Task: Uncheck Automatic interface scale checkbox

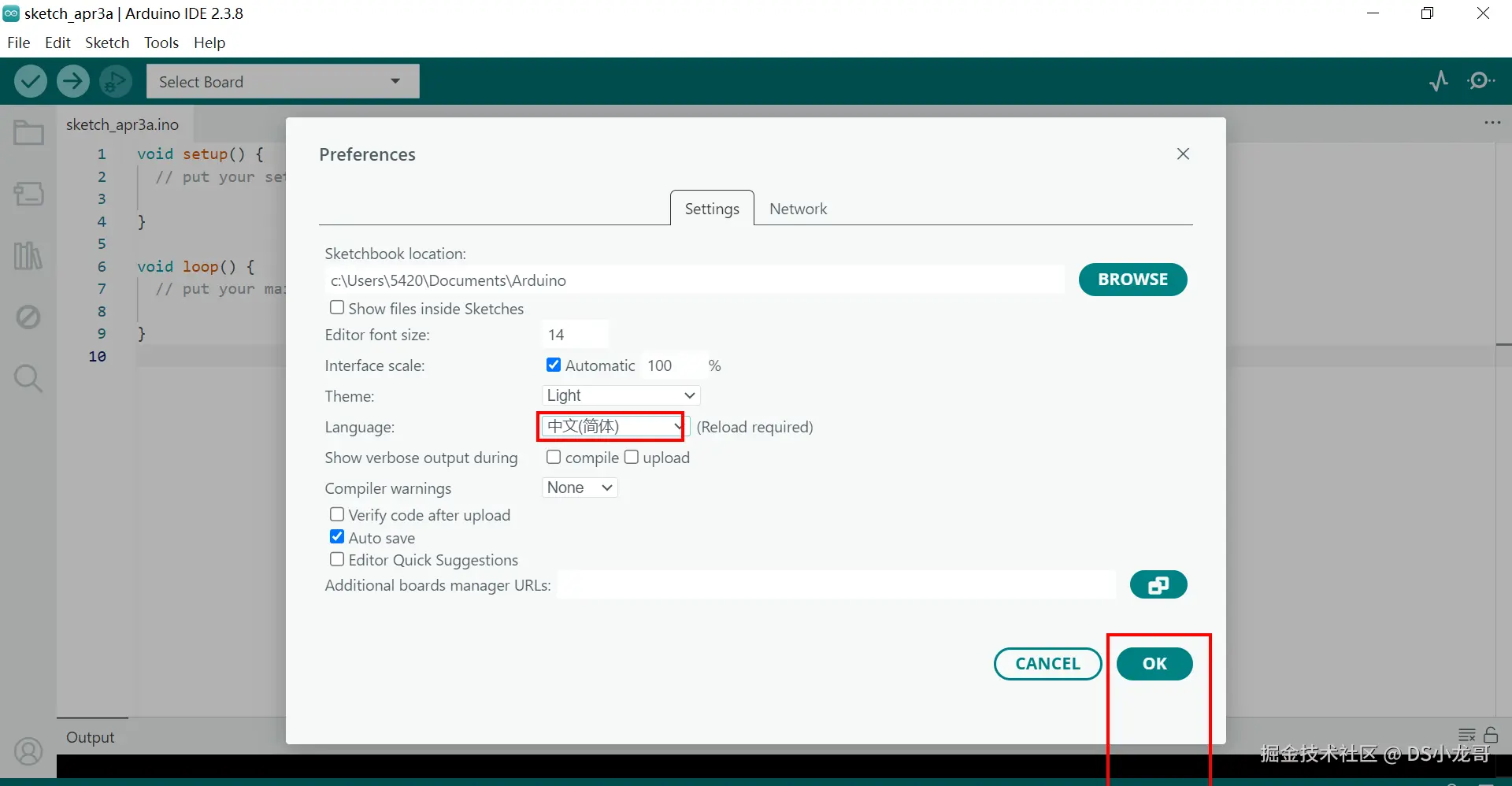Action: (x=554, y=365)
